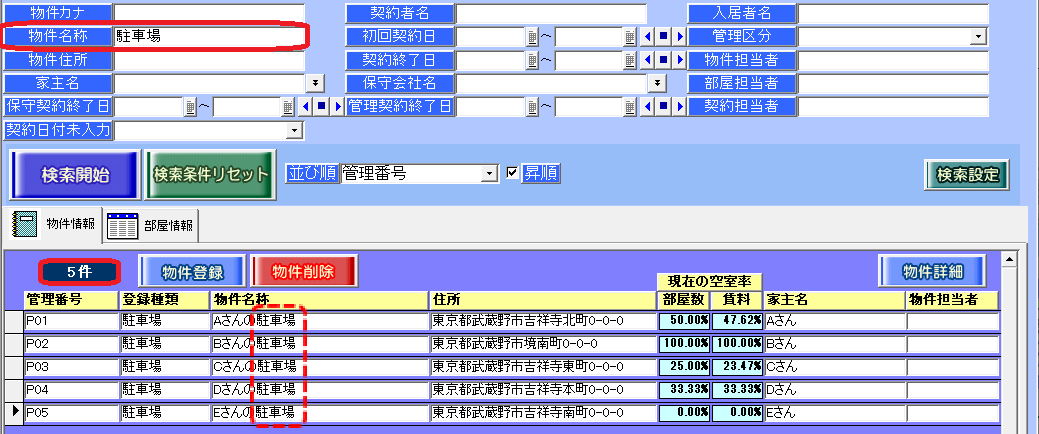
Task: Open calendar for 保守契約終了日 start date
Action: click(189, 106)
